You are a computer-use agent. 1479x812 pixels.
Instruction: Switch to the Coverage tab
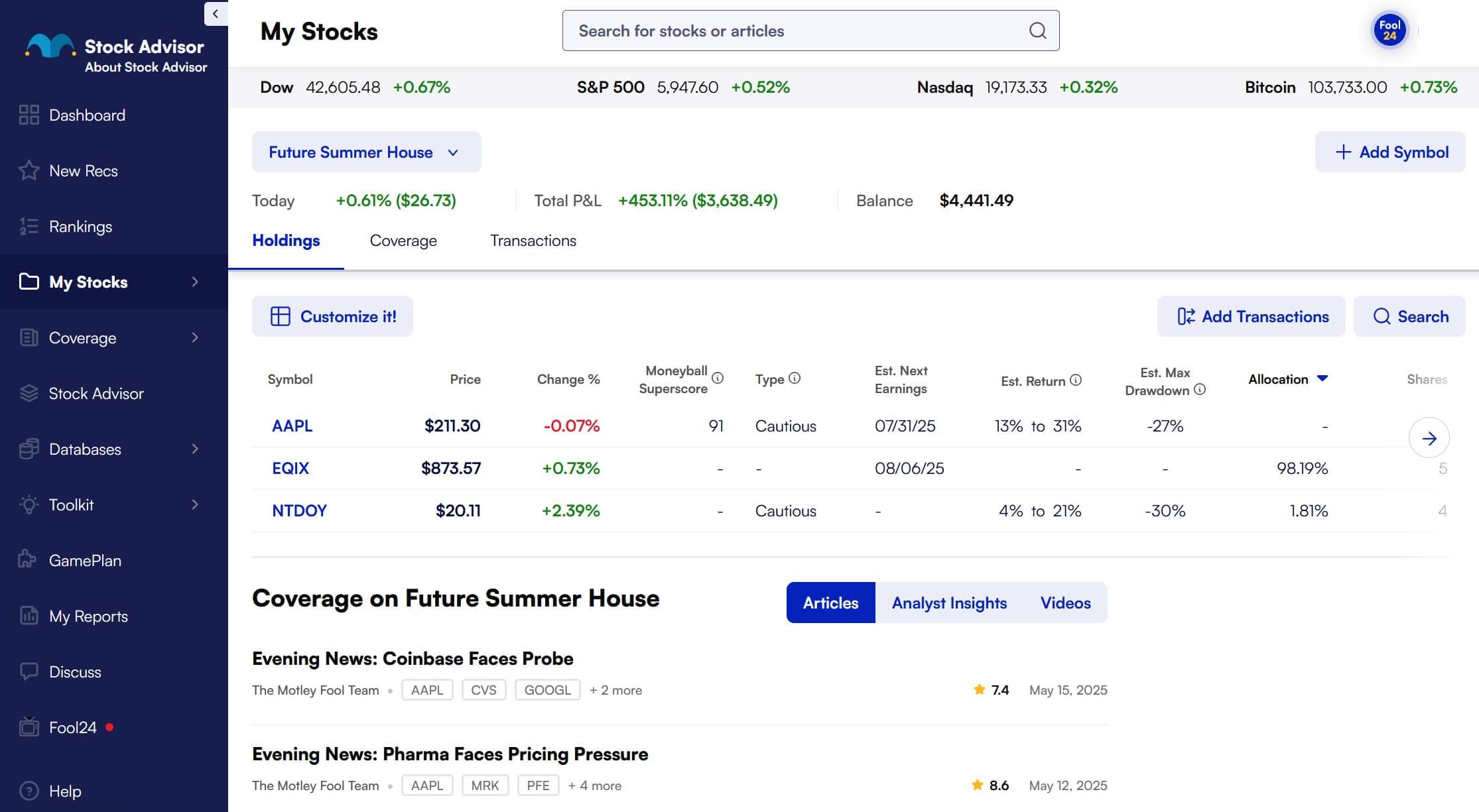coord(403,240)
